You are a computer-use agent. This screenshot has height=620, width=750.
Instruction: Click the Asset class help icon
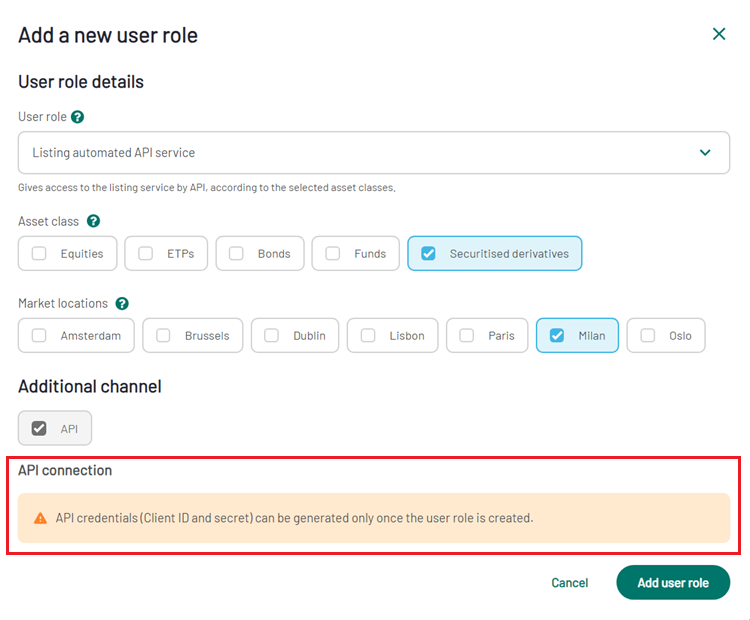pos(93,221)
